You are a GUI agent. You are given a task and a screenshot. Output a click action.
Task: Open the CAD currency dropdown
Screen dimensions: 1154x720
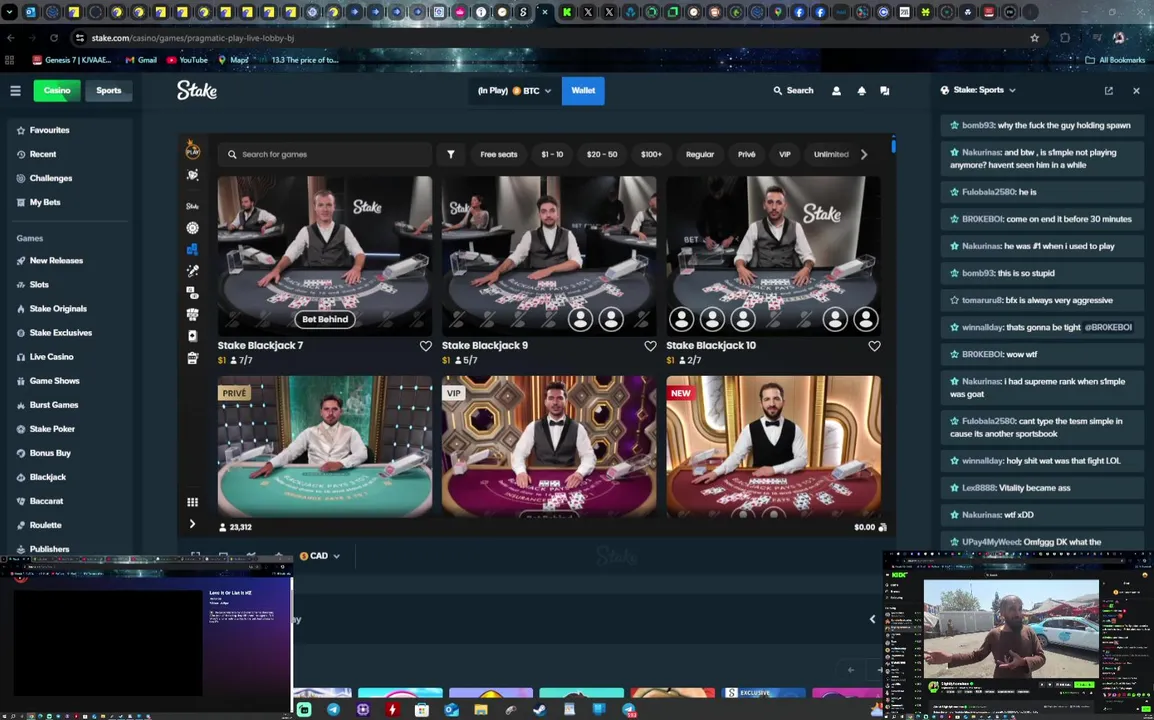[x=320, y=556]
